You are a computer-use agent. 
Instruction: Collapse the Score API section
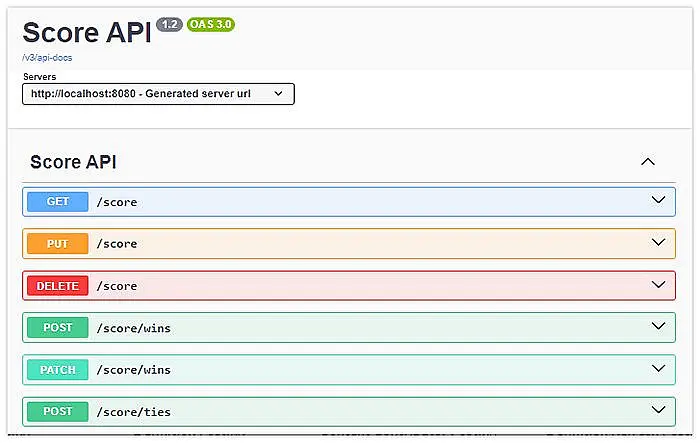[648, 162]
